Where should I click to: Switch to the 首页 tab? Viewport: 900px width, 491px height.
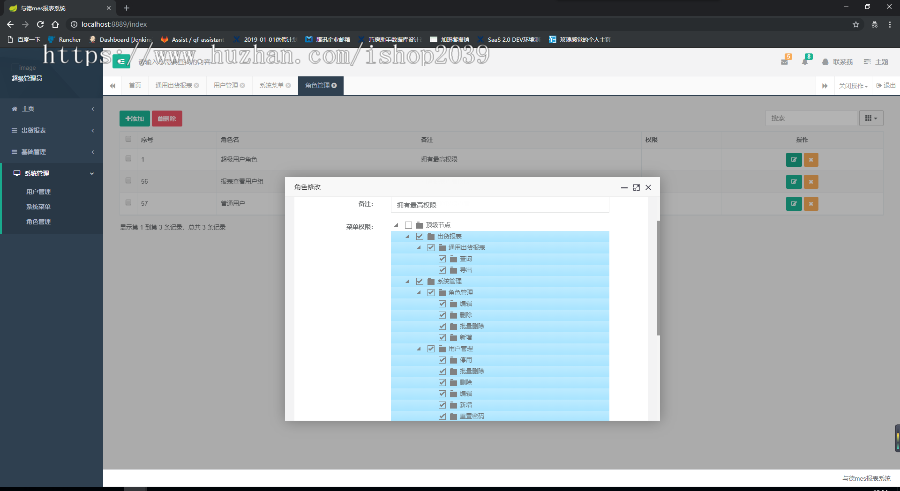click(135, 86)
